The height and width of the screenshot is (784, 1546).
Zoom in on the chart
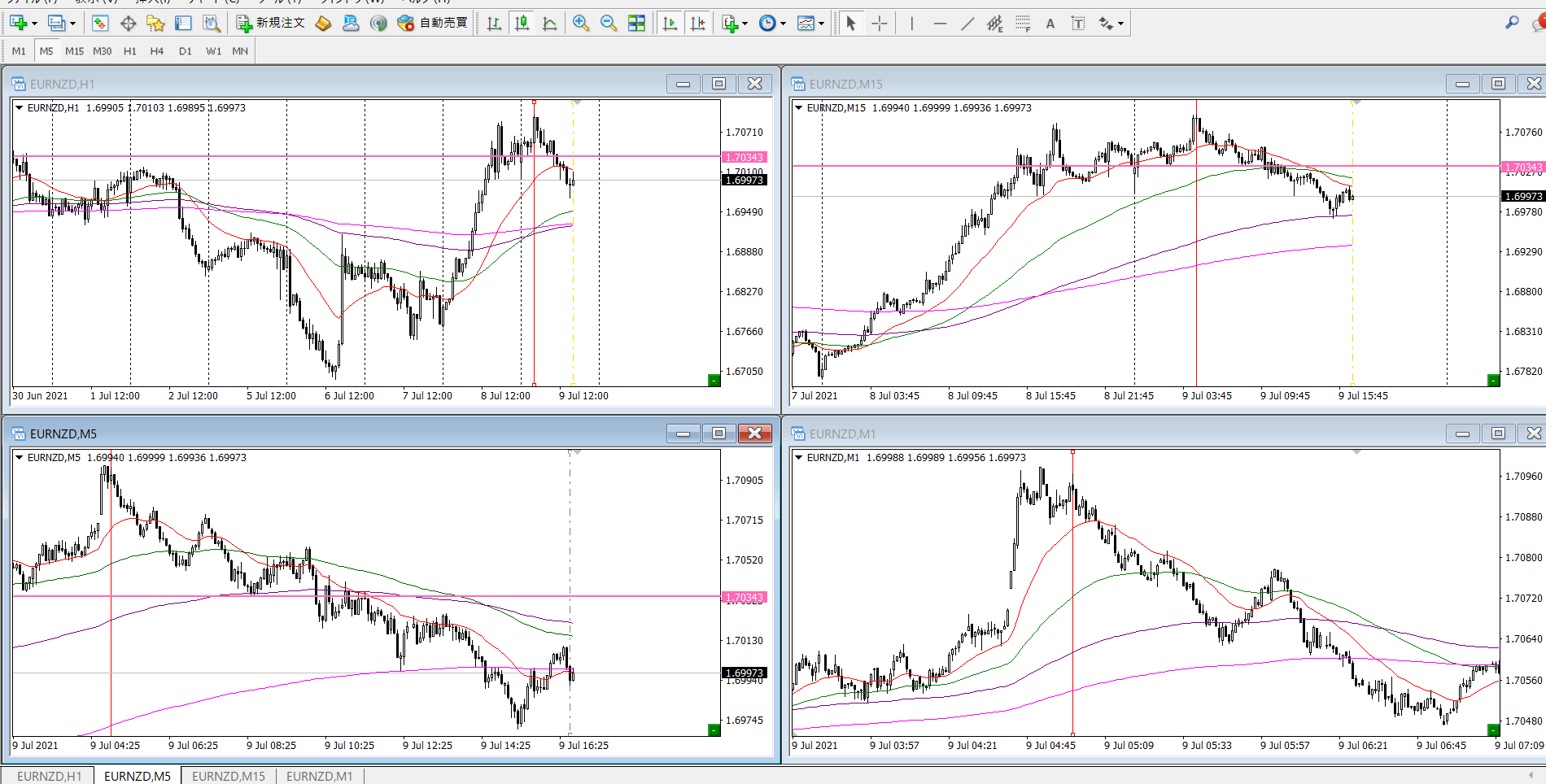point(580,23)
